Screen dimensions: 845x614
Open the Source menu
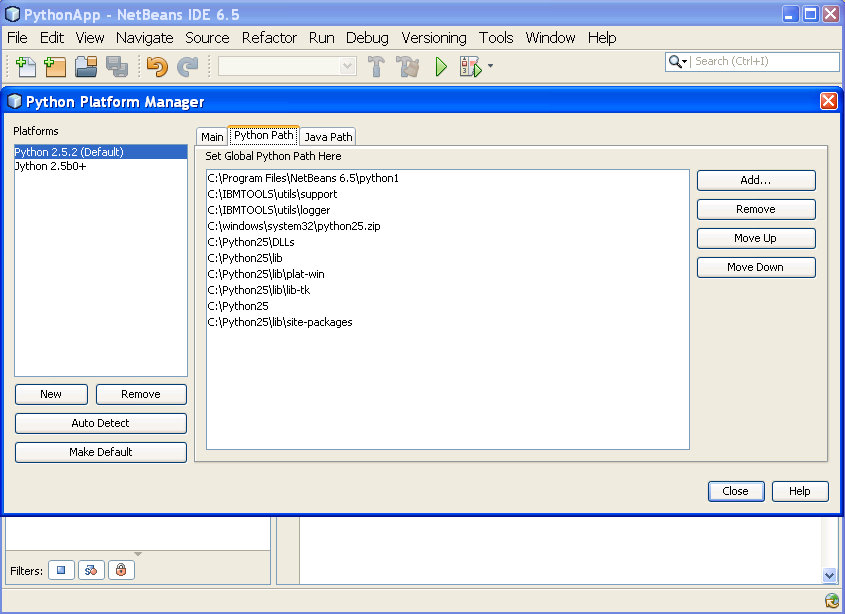207,38
